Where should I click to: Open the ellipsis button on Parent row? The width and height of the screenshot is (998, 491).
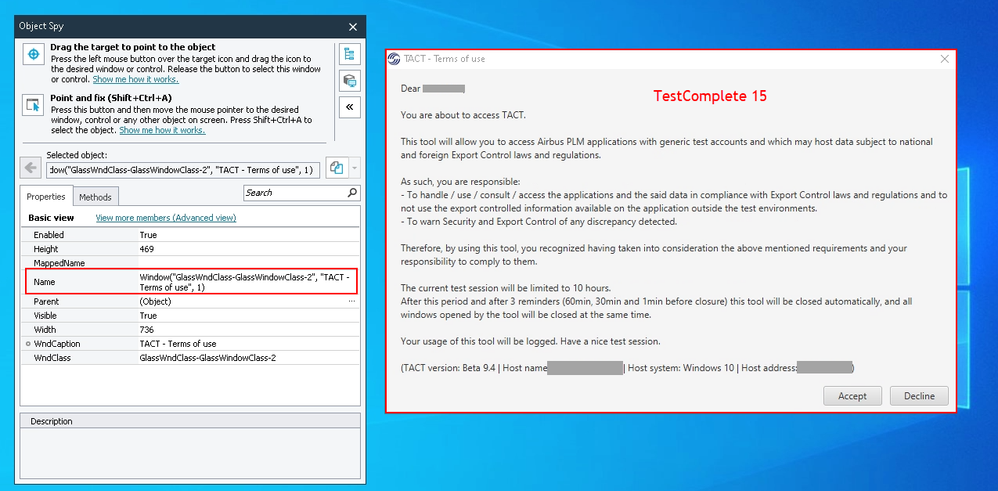tap(351, 301)
